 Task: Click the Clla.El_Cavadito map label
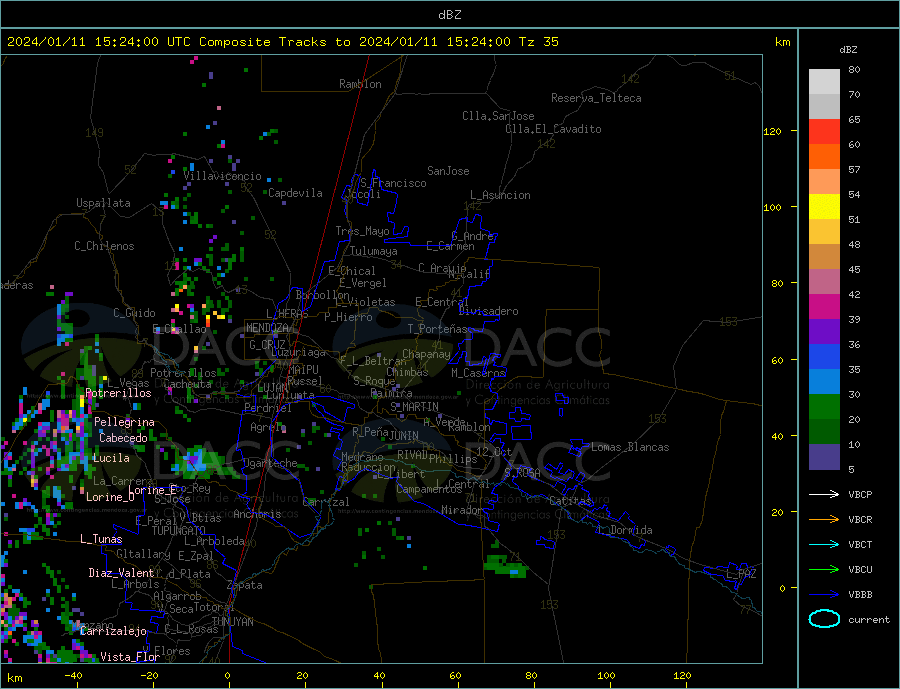553,129
